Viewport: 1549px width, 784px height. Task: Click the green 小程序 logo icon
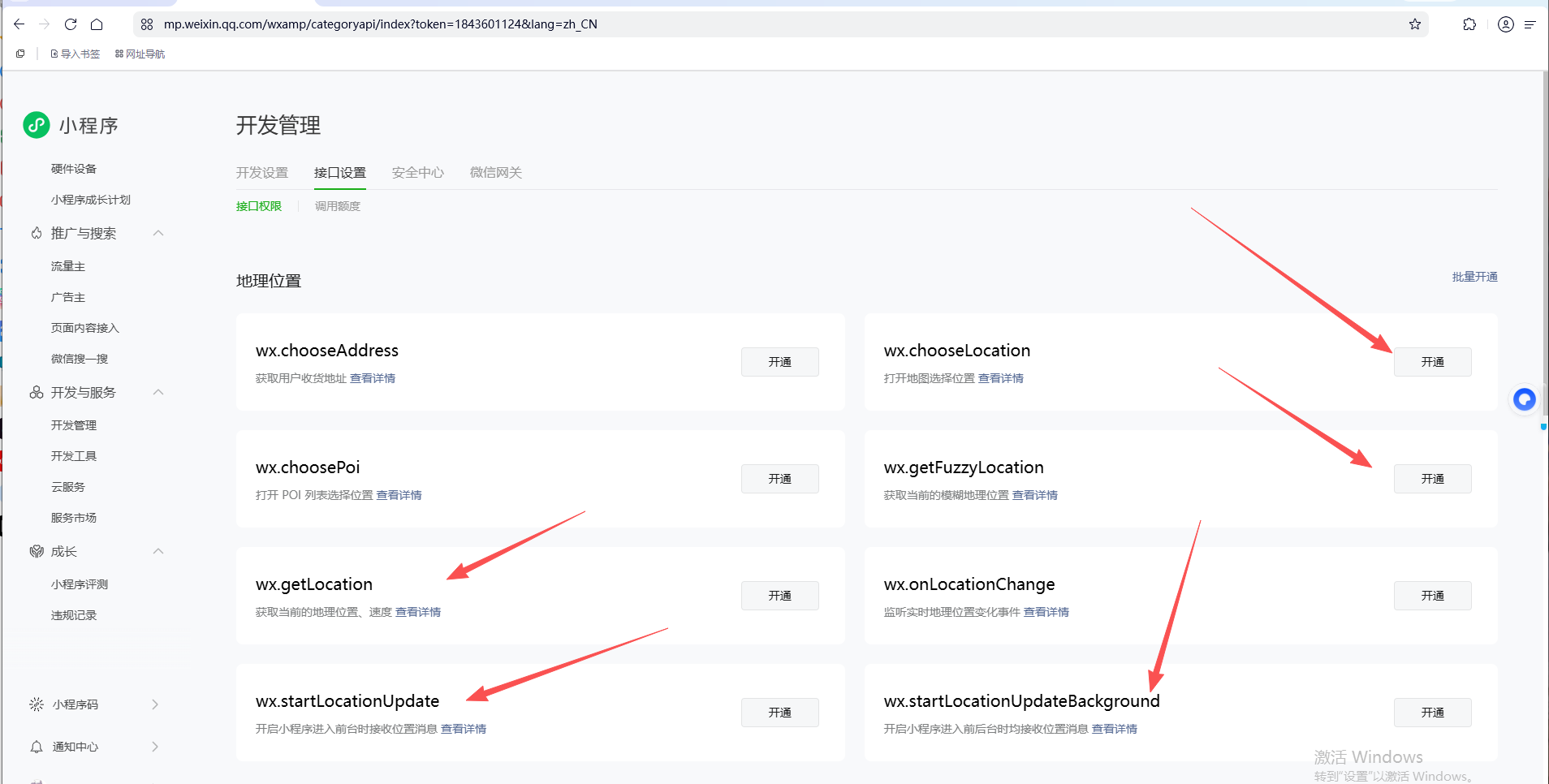pyautogui.click(x=37, y=125)
